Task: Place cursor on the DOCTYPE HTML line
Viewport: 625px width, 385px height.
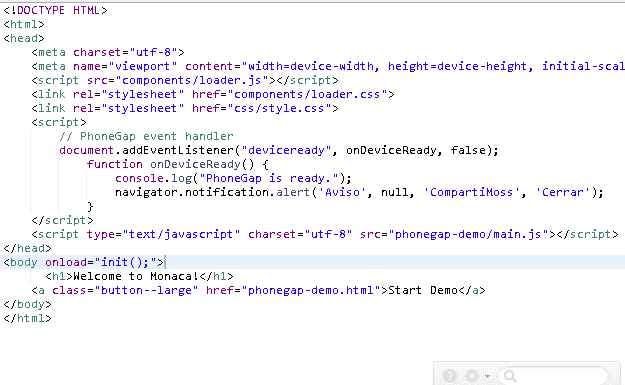Action: point(55,10)
